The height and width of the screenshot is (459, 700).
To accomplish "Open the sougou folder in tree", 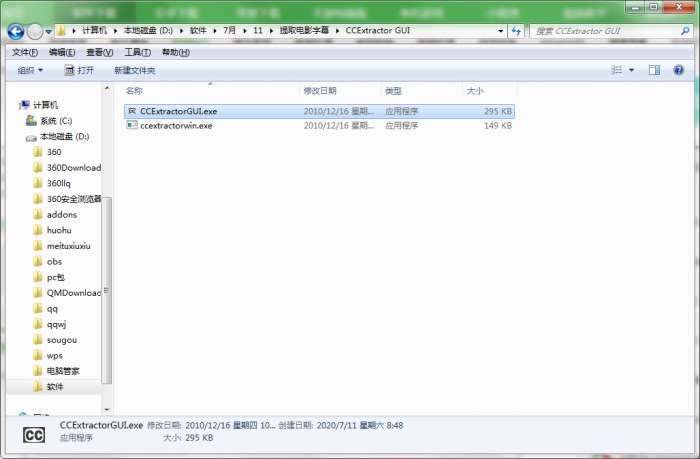I will (x=62, y=340).
